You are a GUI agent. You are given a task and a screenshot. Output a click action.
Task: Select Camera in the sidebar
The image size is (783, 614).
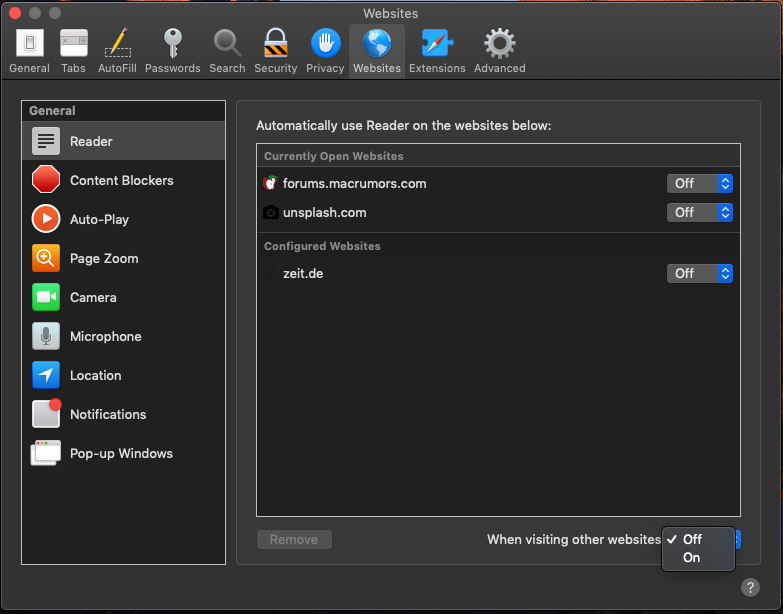click(x=123, y=297)
